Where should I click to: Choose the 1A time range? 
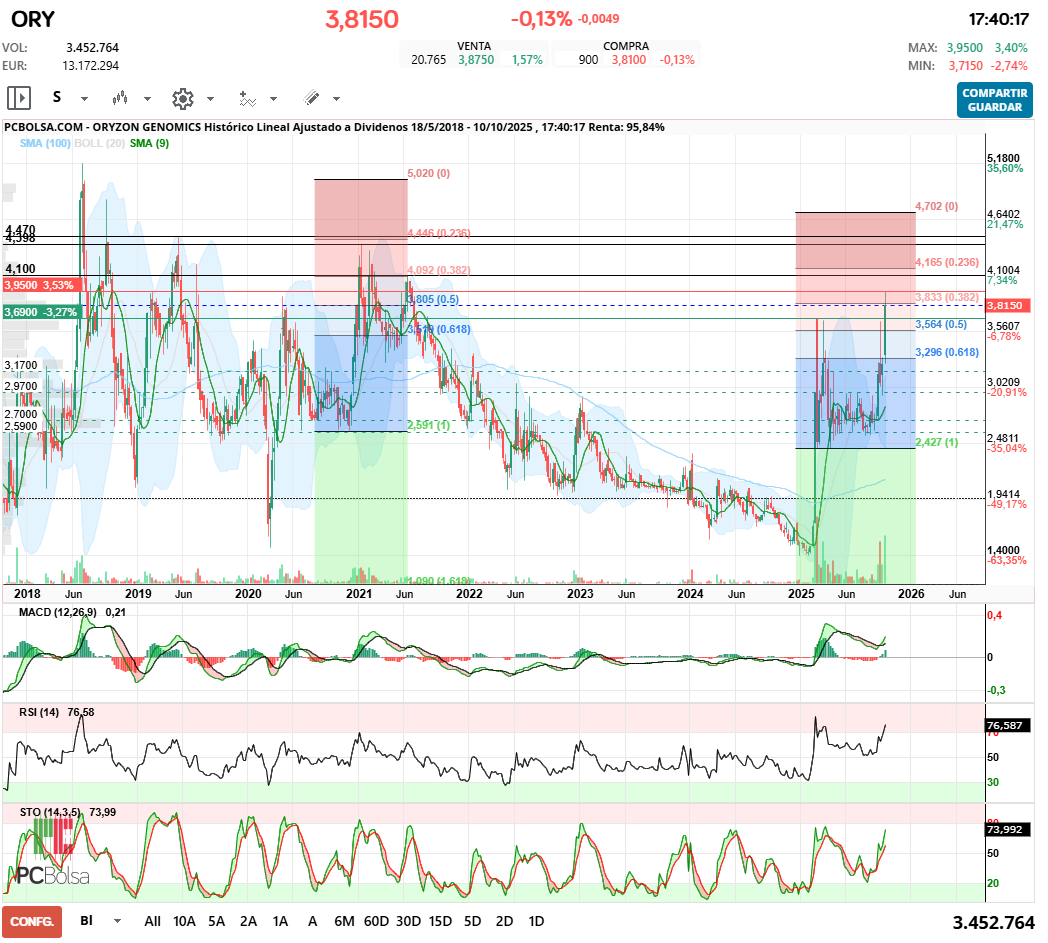click(280, 921)
